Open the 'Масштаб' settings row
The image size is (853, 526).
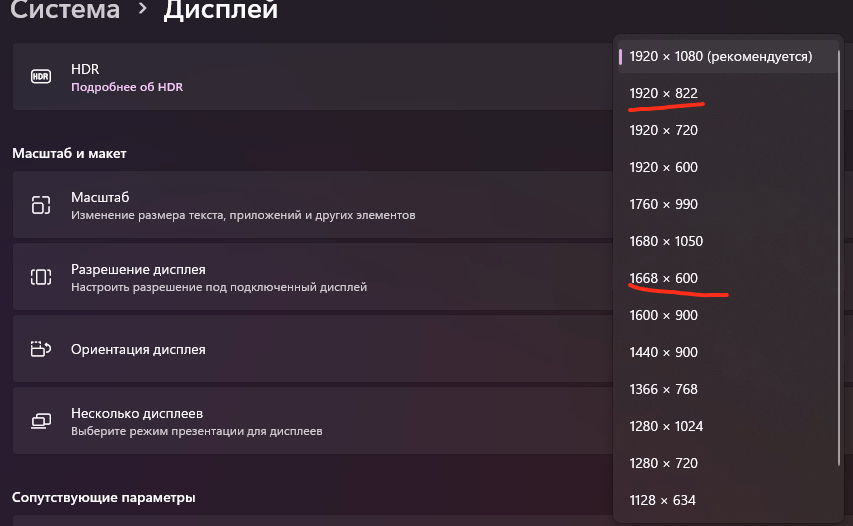click(300, 205)
